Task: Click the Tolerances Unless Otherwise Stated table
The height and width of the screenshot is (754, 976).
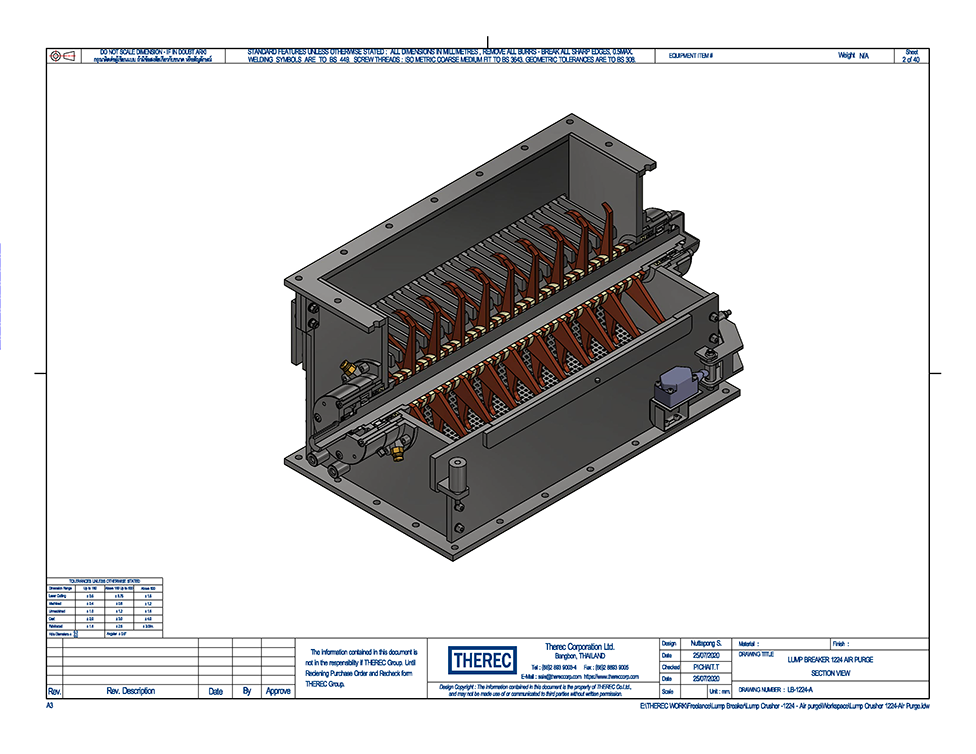Action: [x=105, y=607]
